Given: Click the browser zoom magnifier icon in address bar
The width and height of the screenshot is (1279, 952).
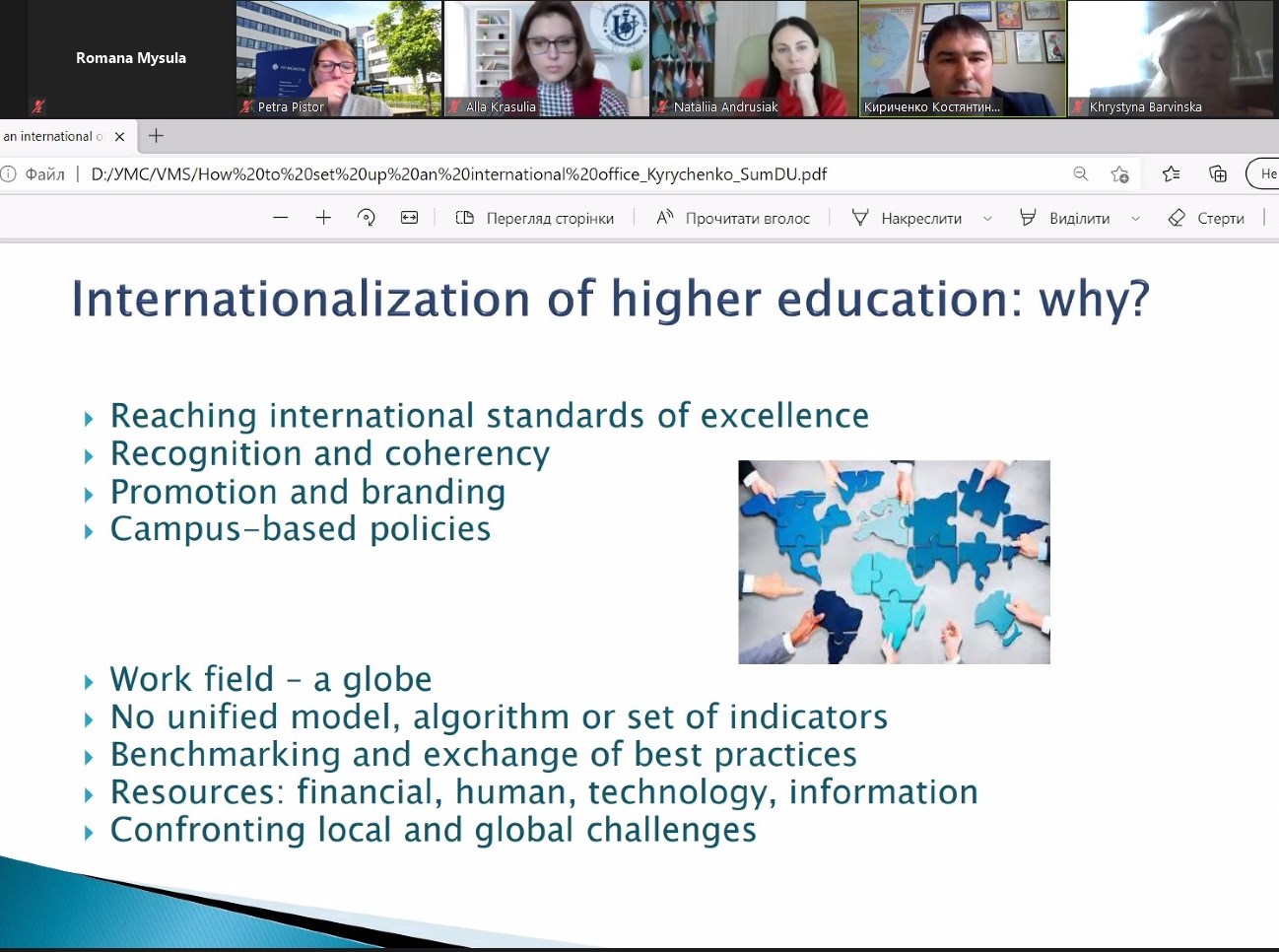Looking at the screenshot, I should (x=1081, y=174).
